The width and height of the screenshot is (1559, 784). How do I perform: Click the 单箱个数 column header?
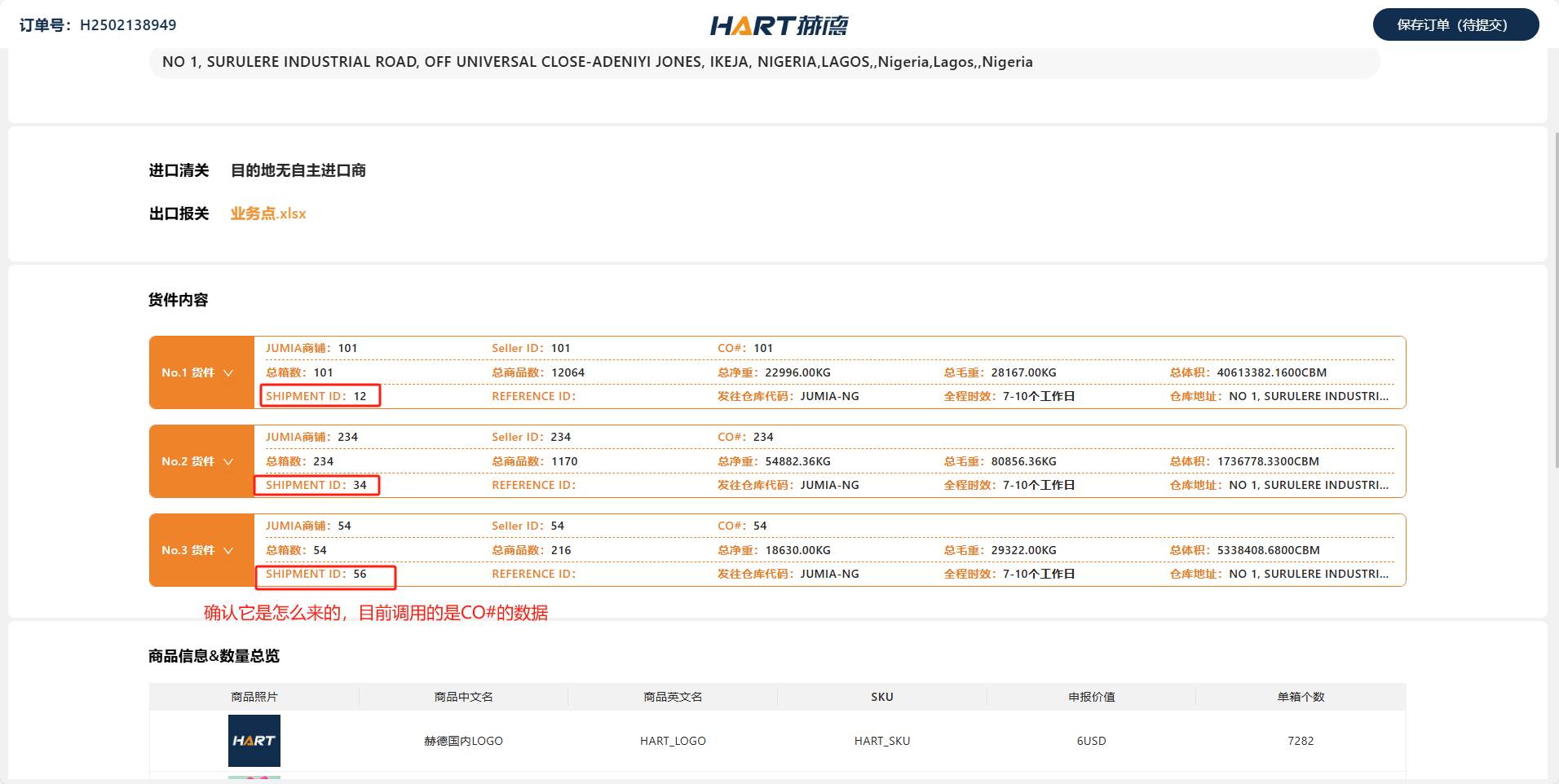(x=1301, y=697)
